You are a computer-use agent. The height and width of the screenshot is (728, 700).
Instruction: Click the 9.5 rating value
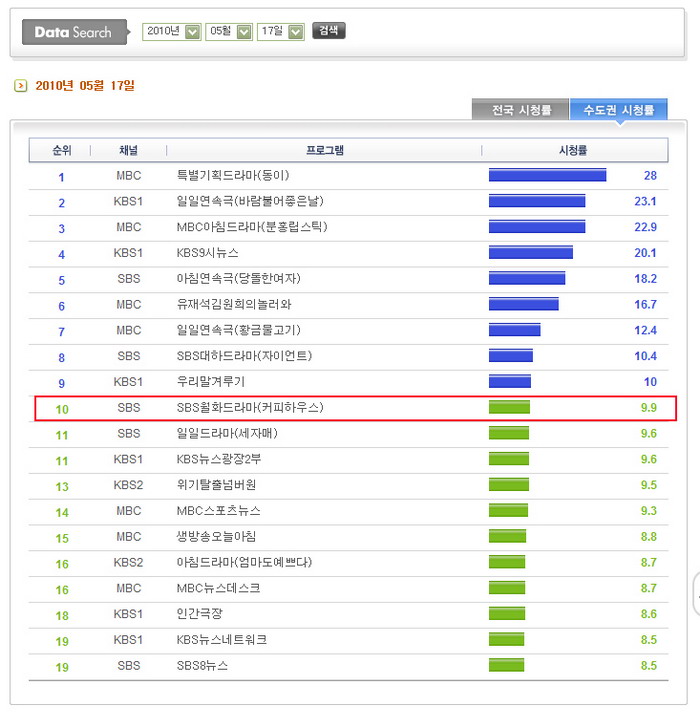pyautogui.click(x=648, y=485)
